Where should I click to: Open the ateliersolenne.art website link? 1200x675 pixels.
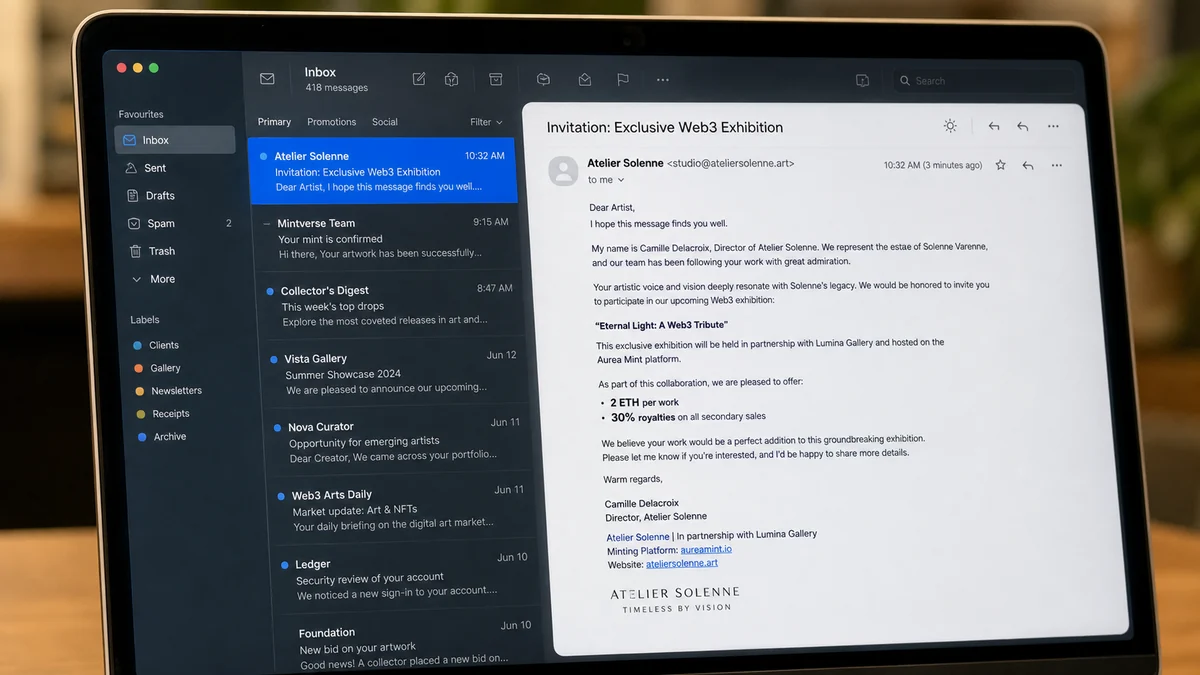[x=682, y=563]
